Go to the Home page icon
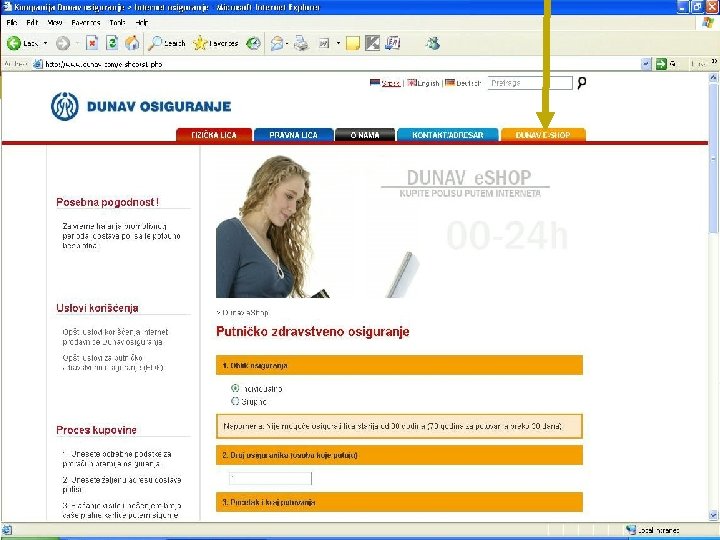This screenshot has width=720, height=540. 132,43
